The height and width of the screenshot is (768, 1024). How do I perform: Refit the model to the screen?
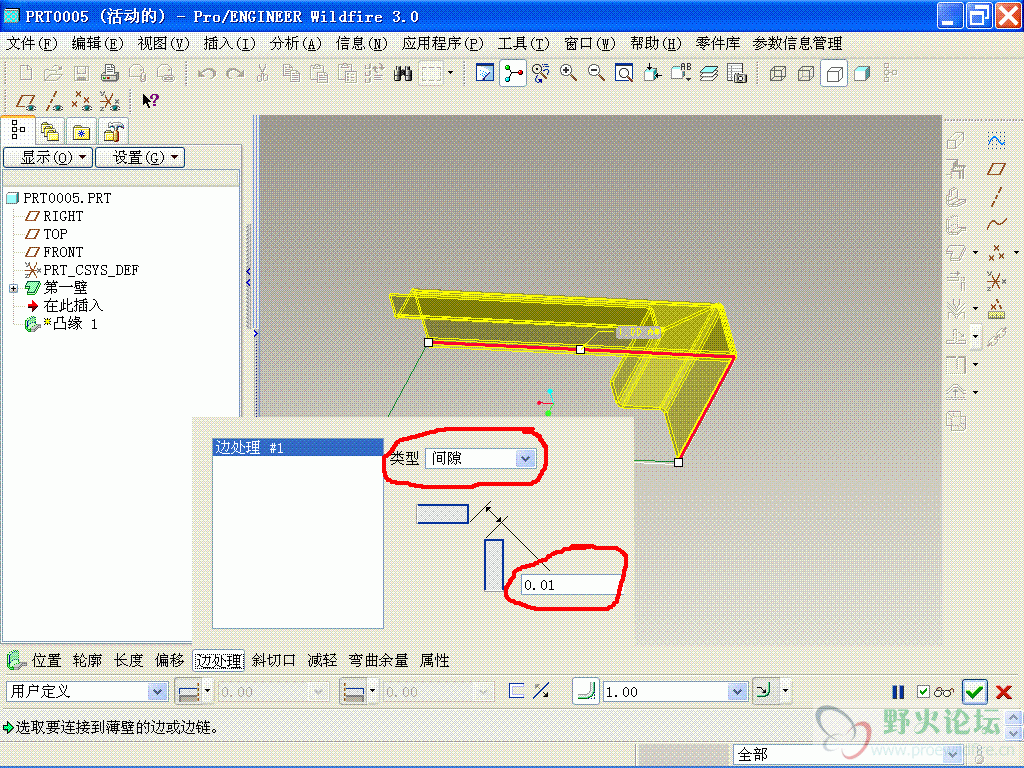[x=624, y=73]
